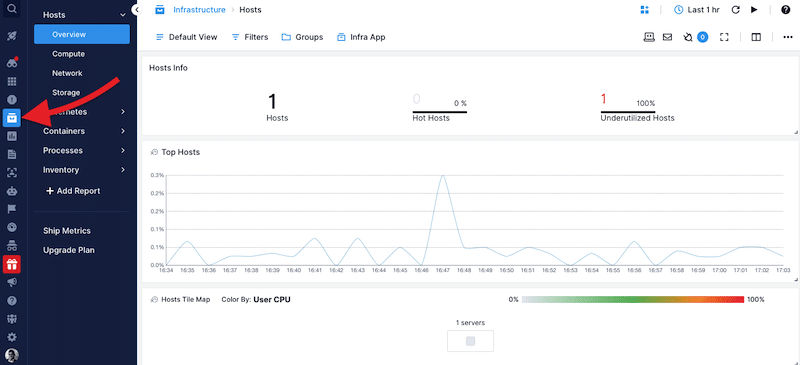The image size is (800, 365).
Task: Open the scan-face icon in left rail
Action: coord(12,173)
